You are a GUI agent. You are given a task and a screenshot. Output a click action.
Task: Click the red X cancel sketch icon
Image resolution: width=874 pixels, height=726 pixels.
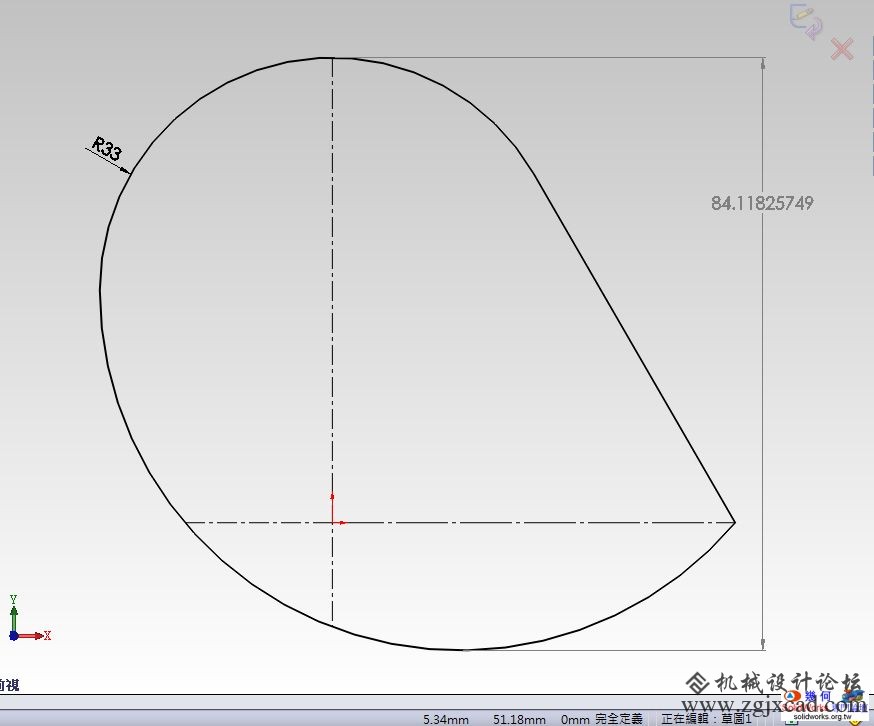[842, 49]
